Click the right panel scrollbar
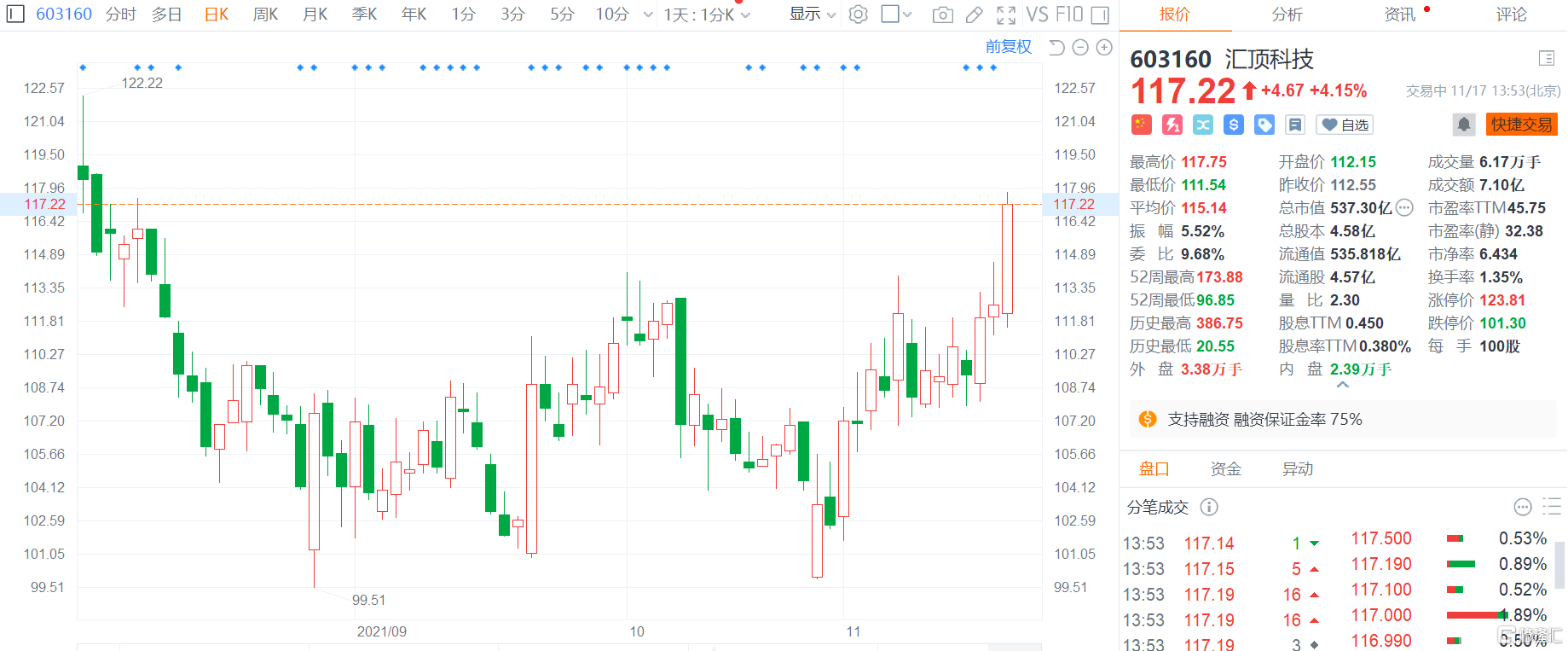The width and height of the screenshot is (1568, 651). 1560,565
